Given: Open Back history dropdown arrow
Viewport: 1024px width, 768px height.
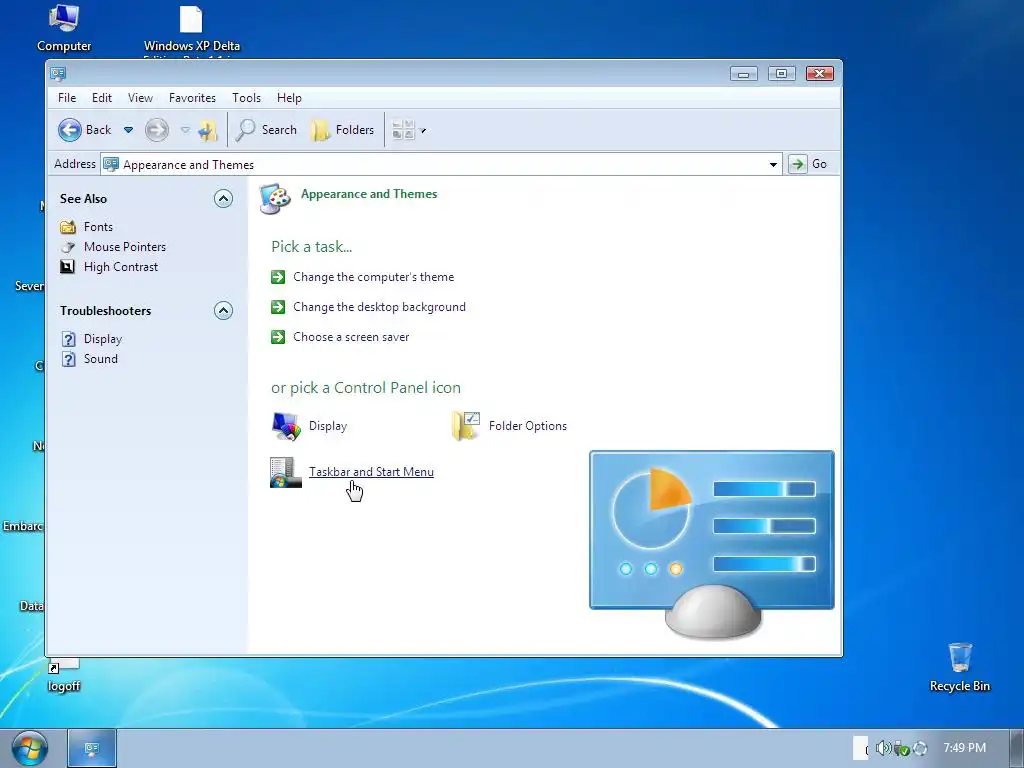Looking at the screenshot, I should click(129, 130).
